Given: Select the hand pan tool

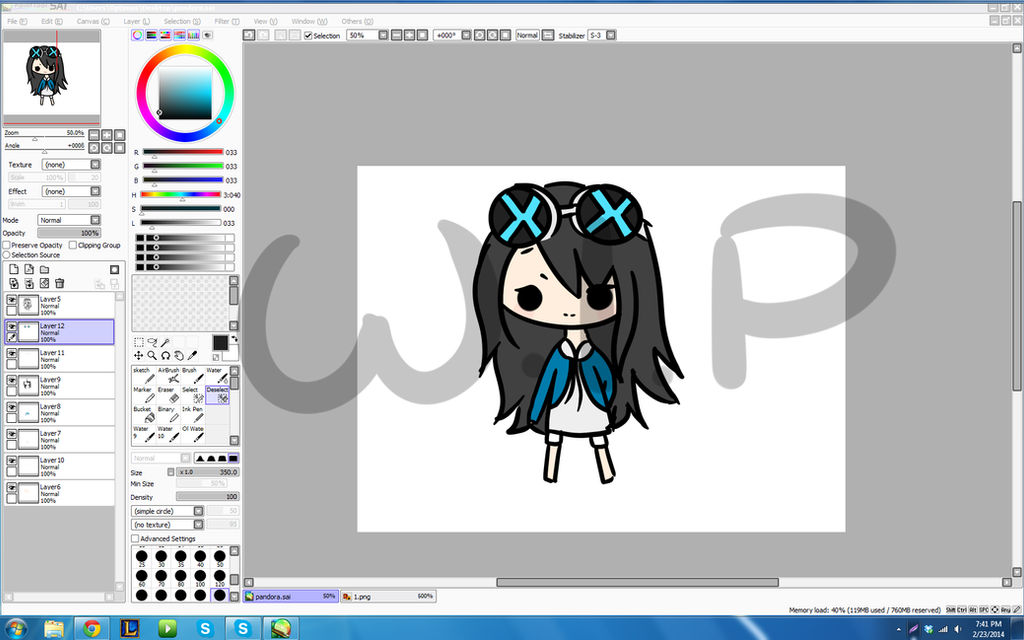Looking at the screenshot, I should pos(179,355).
